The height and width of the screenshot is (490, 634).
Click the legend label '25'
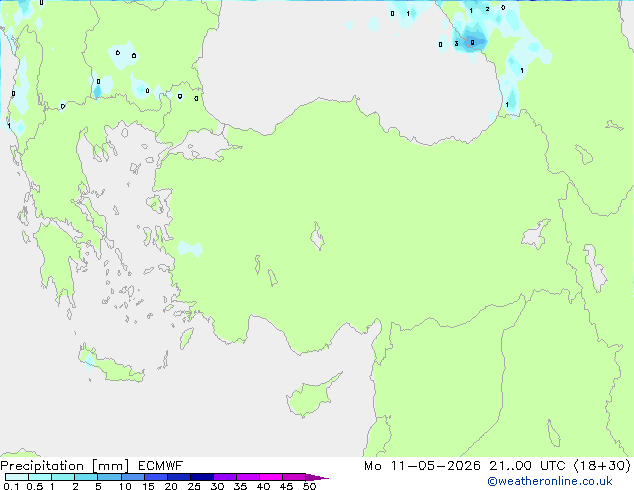[x=194, y=486]
